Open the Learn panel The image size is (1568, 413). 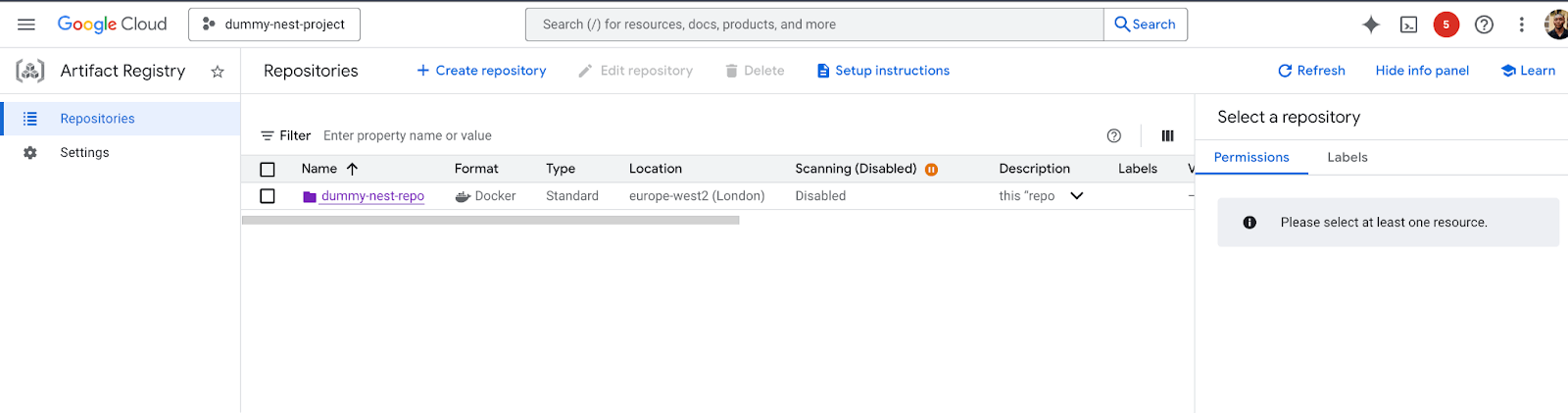[1528, 71]
